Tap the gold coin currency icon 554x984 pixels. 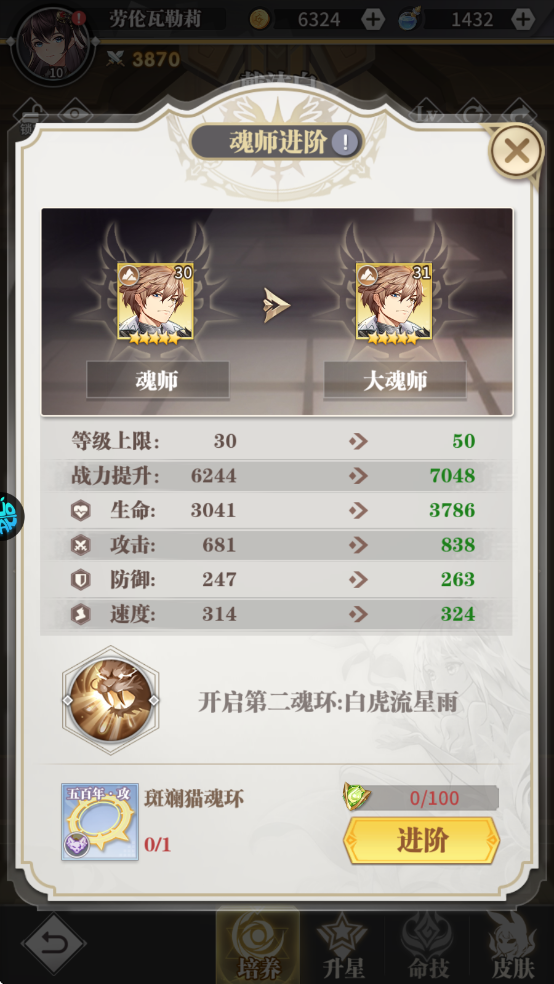point(260,19)
